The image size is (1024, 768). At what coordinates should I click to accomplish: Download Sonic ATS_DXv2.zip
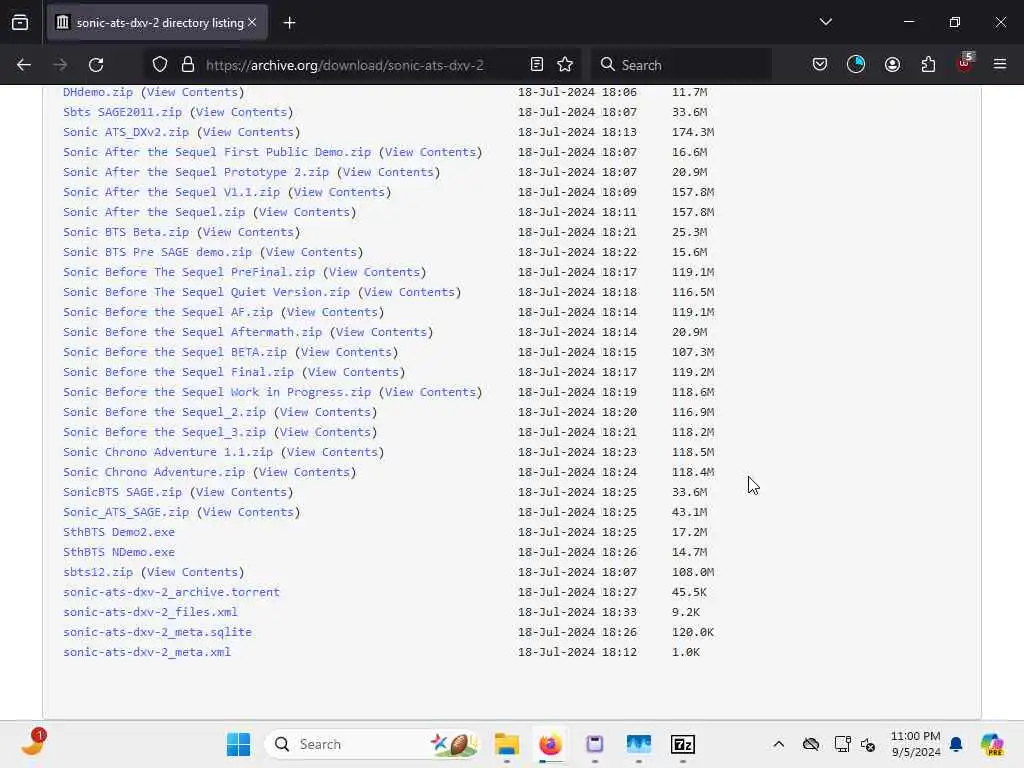(125, 132)
